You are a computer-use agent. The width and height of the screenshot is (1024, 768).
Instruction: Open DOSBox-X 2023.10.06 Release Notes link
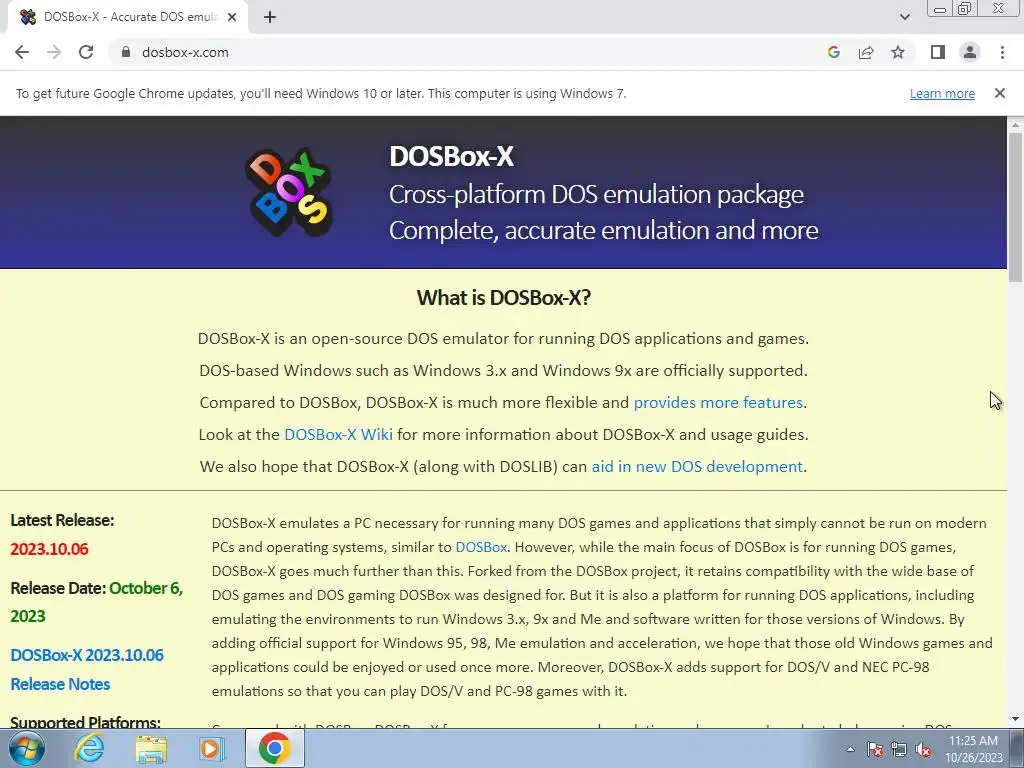click(x=87, y=669)
